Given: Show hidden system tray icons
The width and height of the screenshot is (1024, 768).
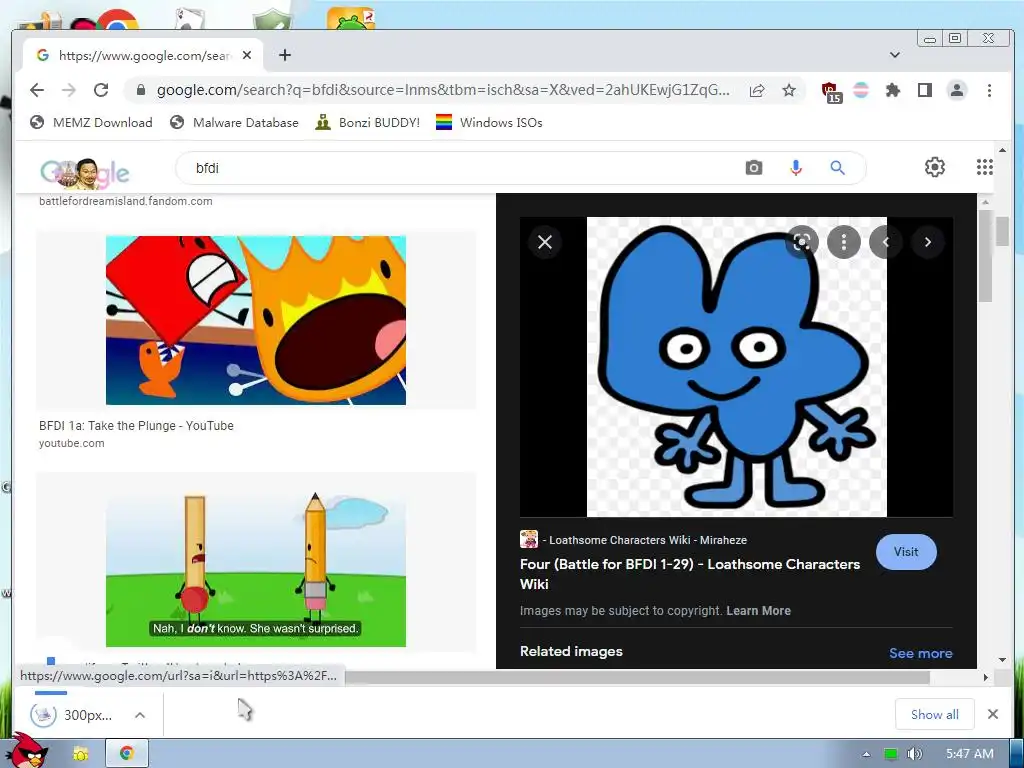Looking at the screenshot, I should [866, 754].
